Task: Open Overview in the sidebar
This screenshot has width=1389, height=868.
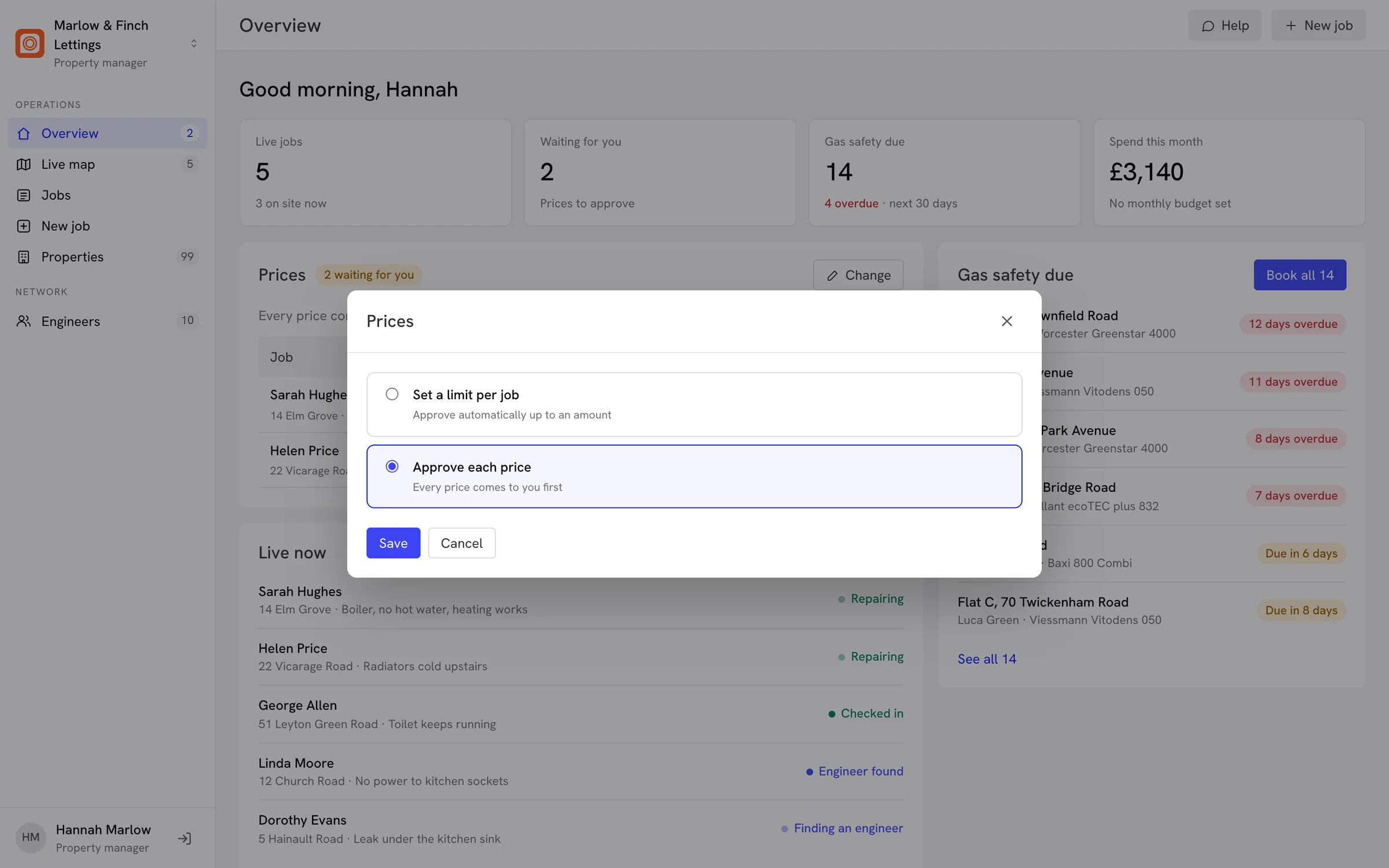Action: (107, 133)
